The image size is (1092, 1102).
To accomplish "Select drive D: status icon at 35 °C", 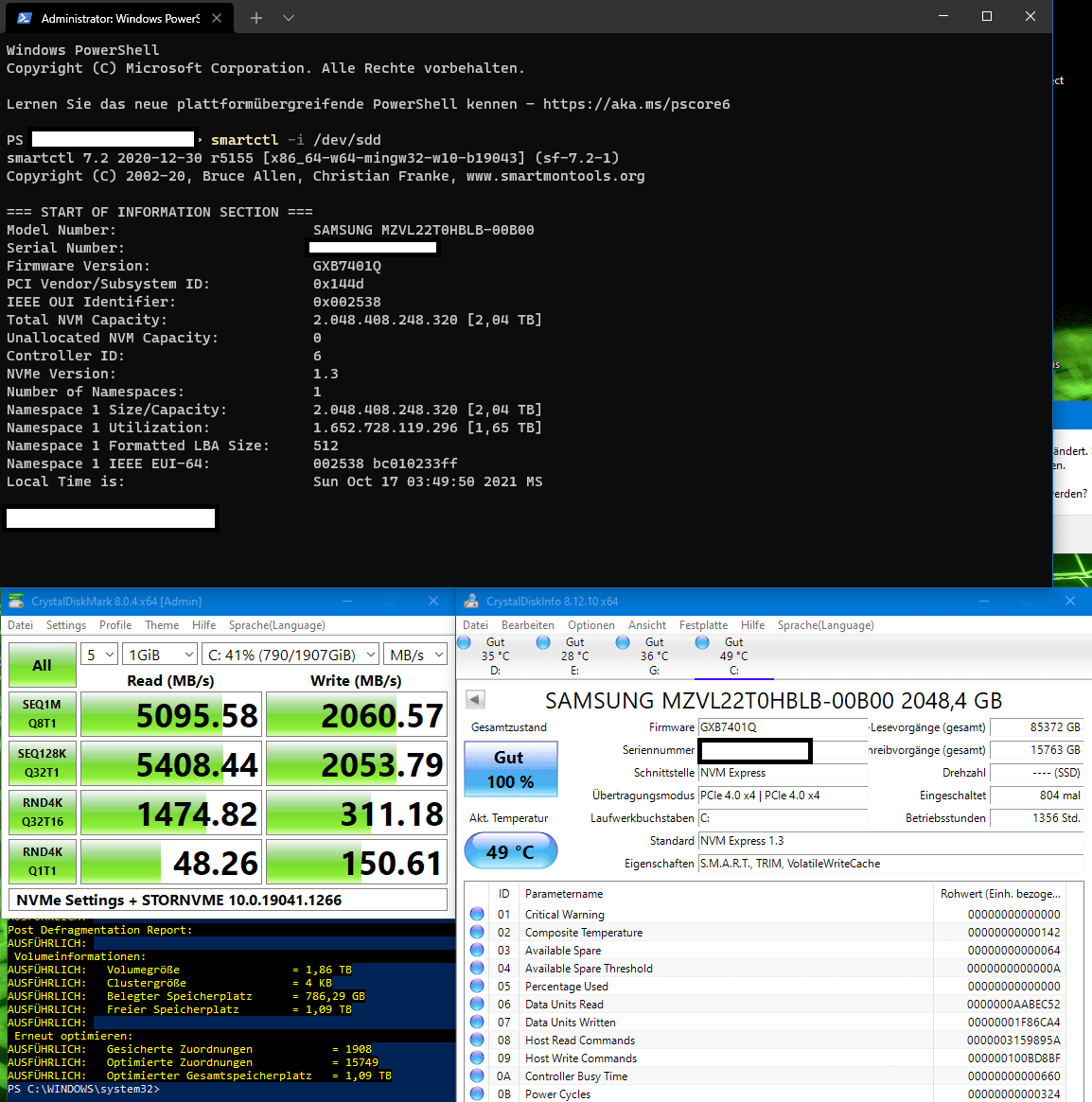I will click(464, 642).
